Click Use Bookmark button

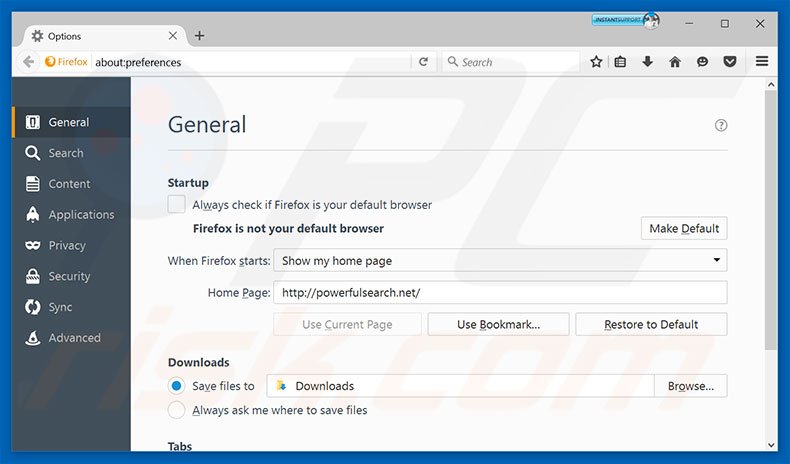[x=498, y=324]
